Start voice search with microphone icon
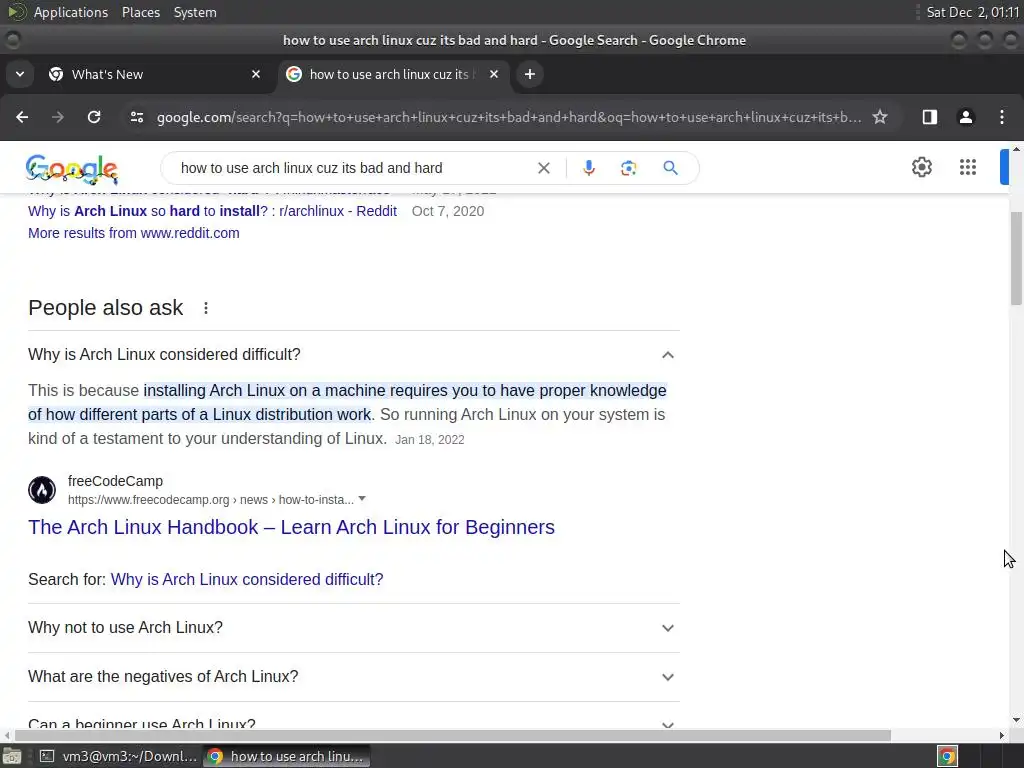The width and height of the screenshot is (1024, 768). [588, 168]
